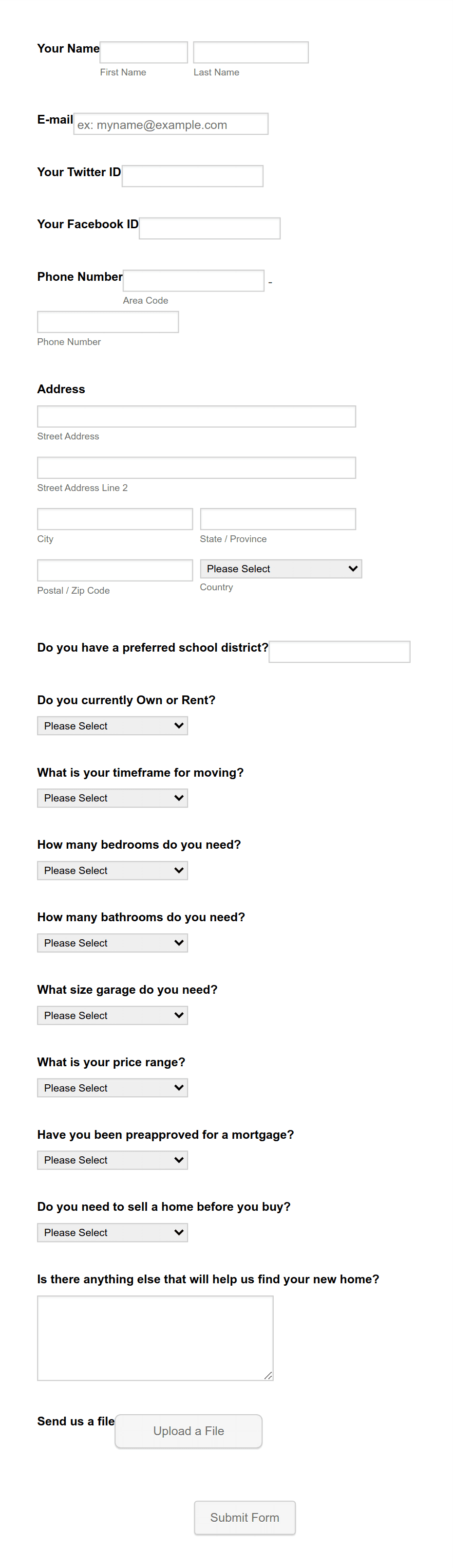The width and height of the screenshot is (453, 1568).
Task: Click the Your Facebook ID field
Action: (x=209, y=228)
